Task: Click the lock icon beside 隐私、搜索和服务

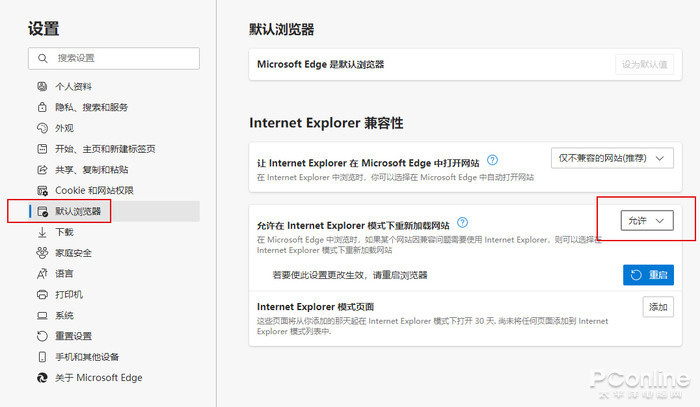Action: click(42, 107)
